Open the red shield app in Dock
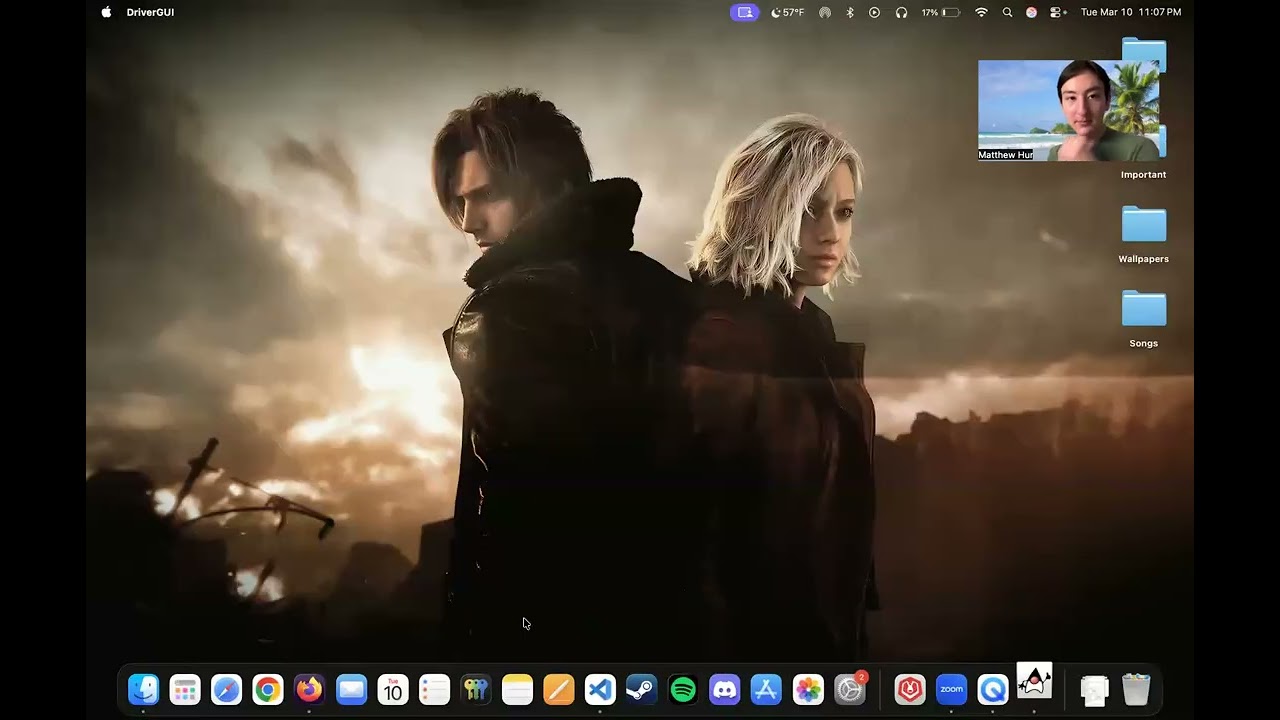This screenshot has height=720, width=1280. point(910,689)
